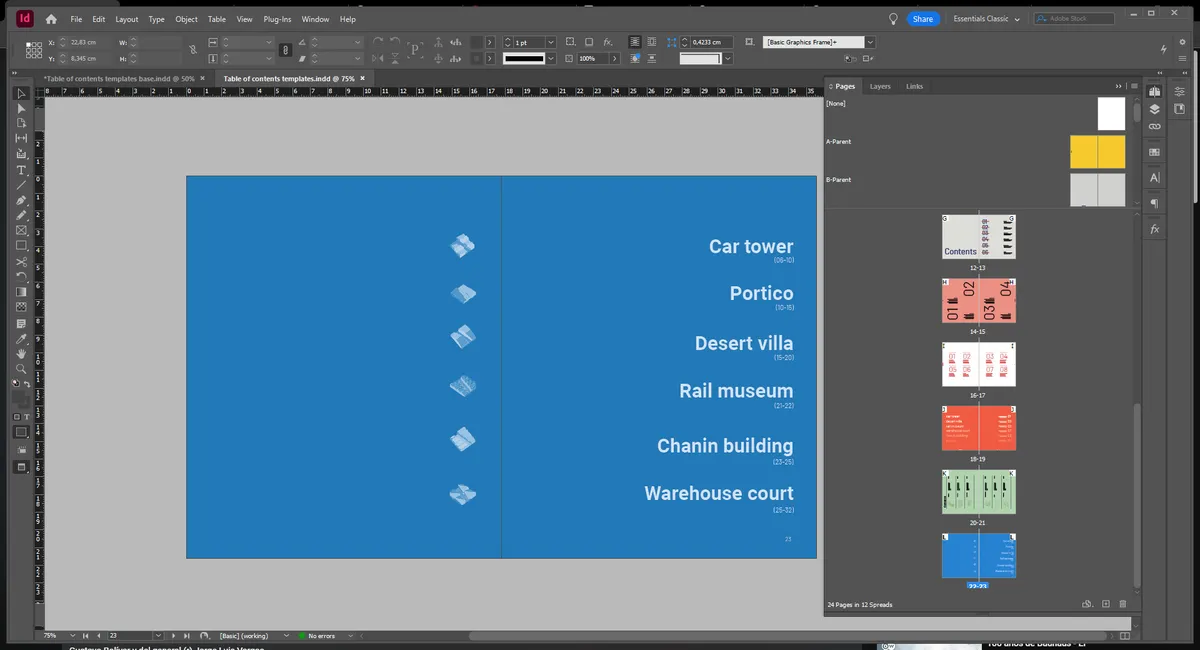The width and height of the screenshot is (1200, 650).
Task: Select the Rectangle Frame tool
Action: pyautogui.click(x=21, y=231)
